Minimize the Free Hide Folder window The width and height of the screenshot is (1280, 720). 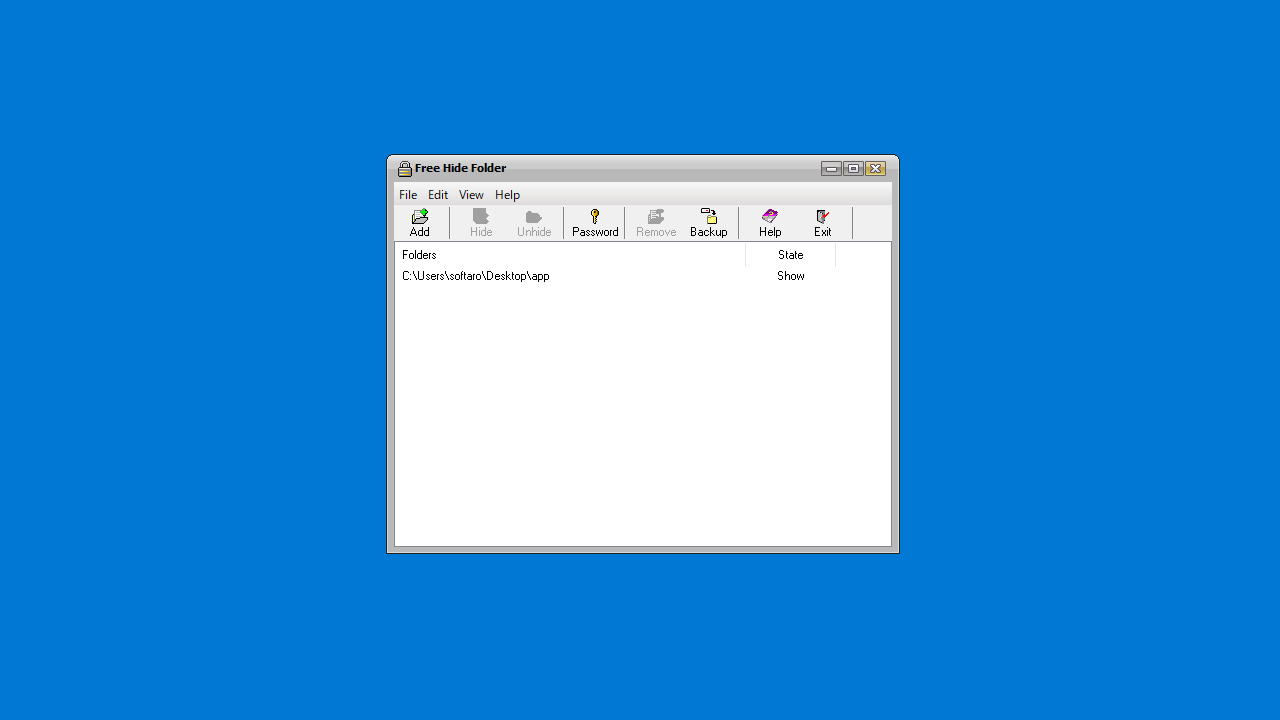[831, 169]
